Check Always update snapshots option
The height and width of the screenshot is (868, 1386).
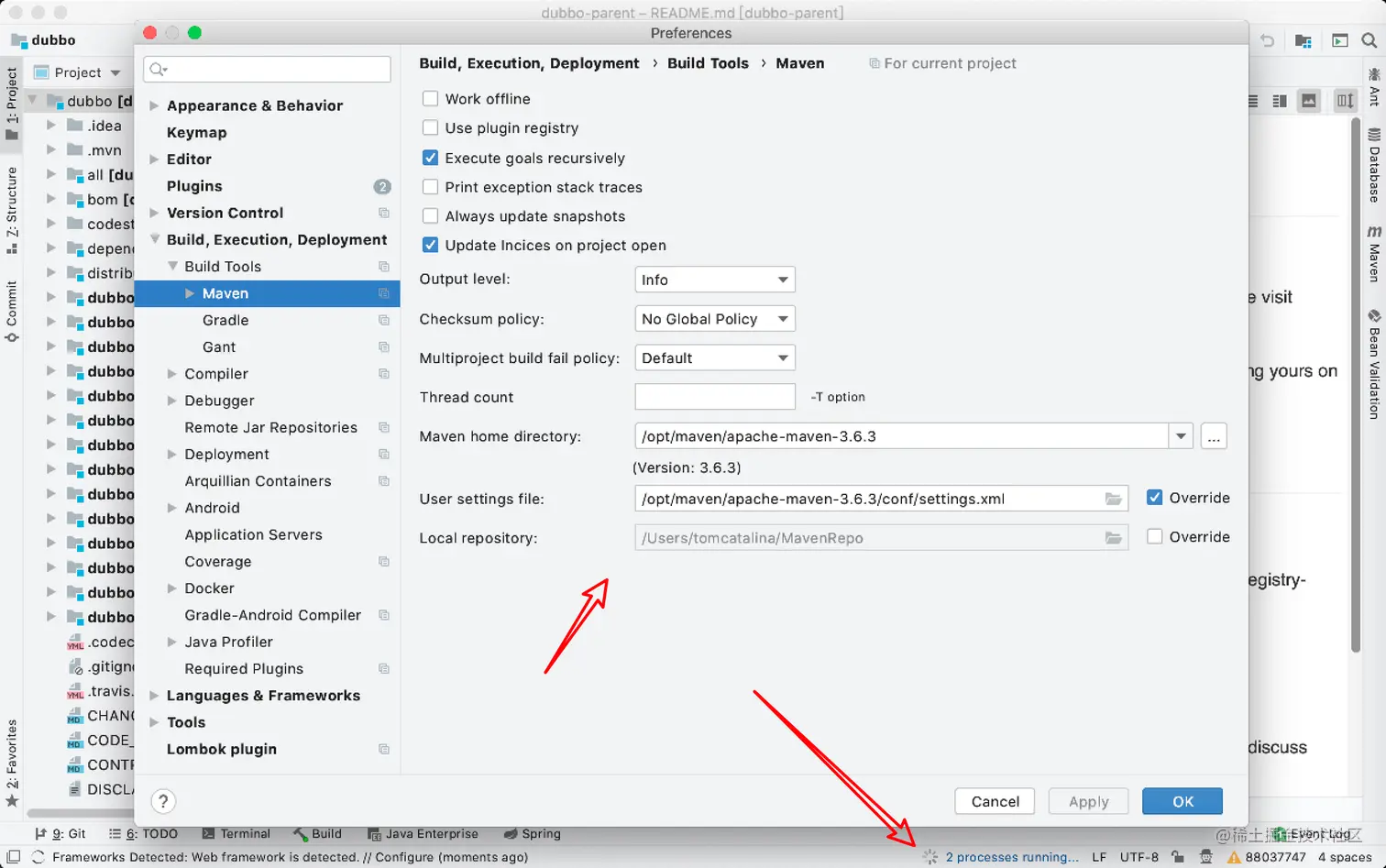pyautogui.click(x=430, y=216)
